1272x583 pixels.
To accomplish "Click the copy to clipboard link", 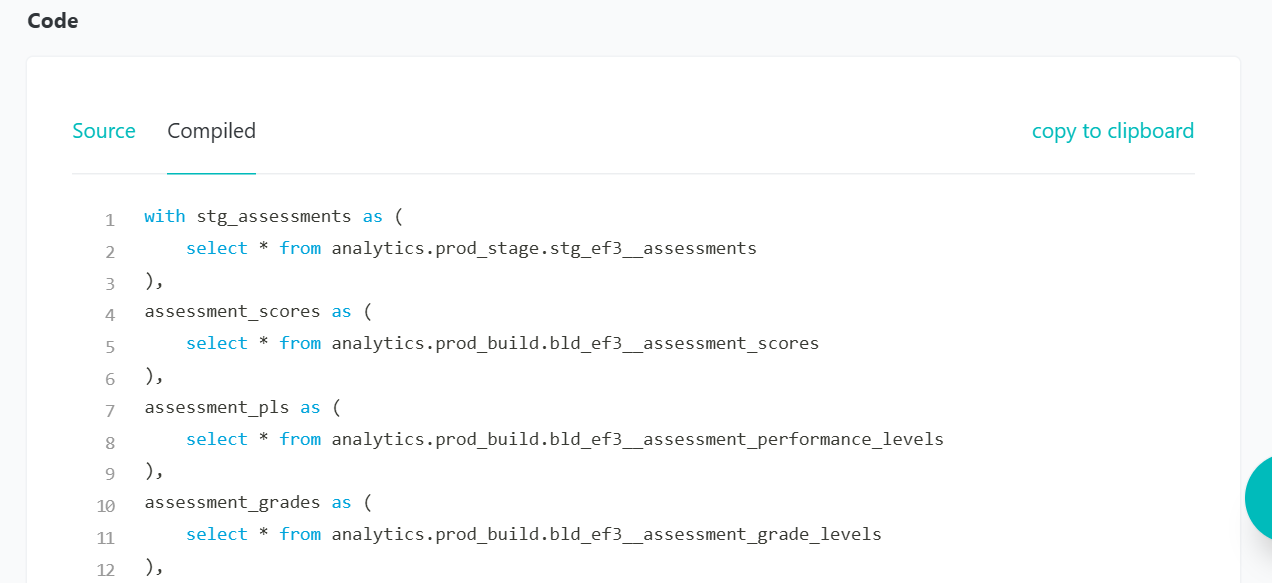I will tap(1112, 131).
